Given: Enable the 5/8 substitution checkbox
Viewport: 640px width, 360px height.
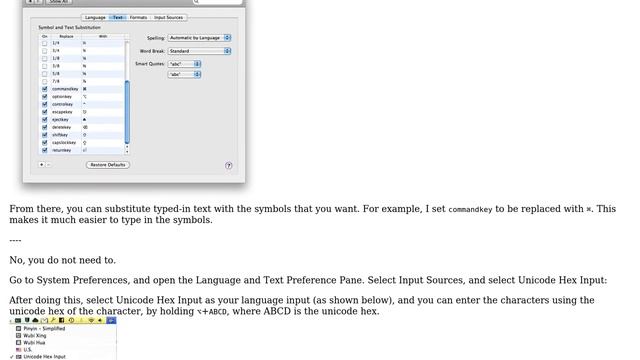Looking at the screenshot, I should (x=44, y=73).
